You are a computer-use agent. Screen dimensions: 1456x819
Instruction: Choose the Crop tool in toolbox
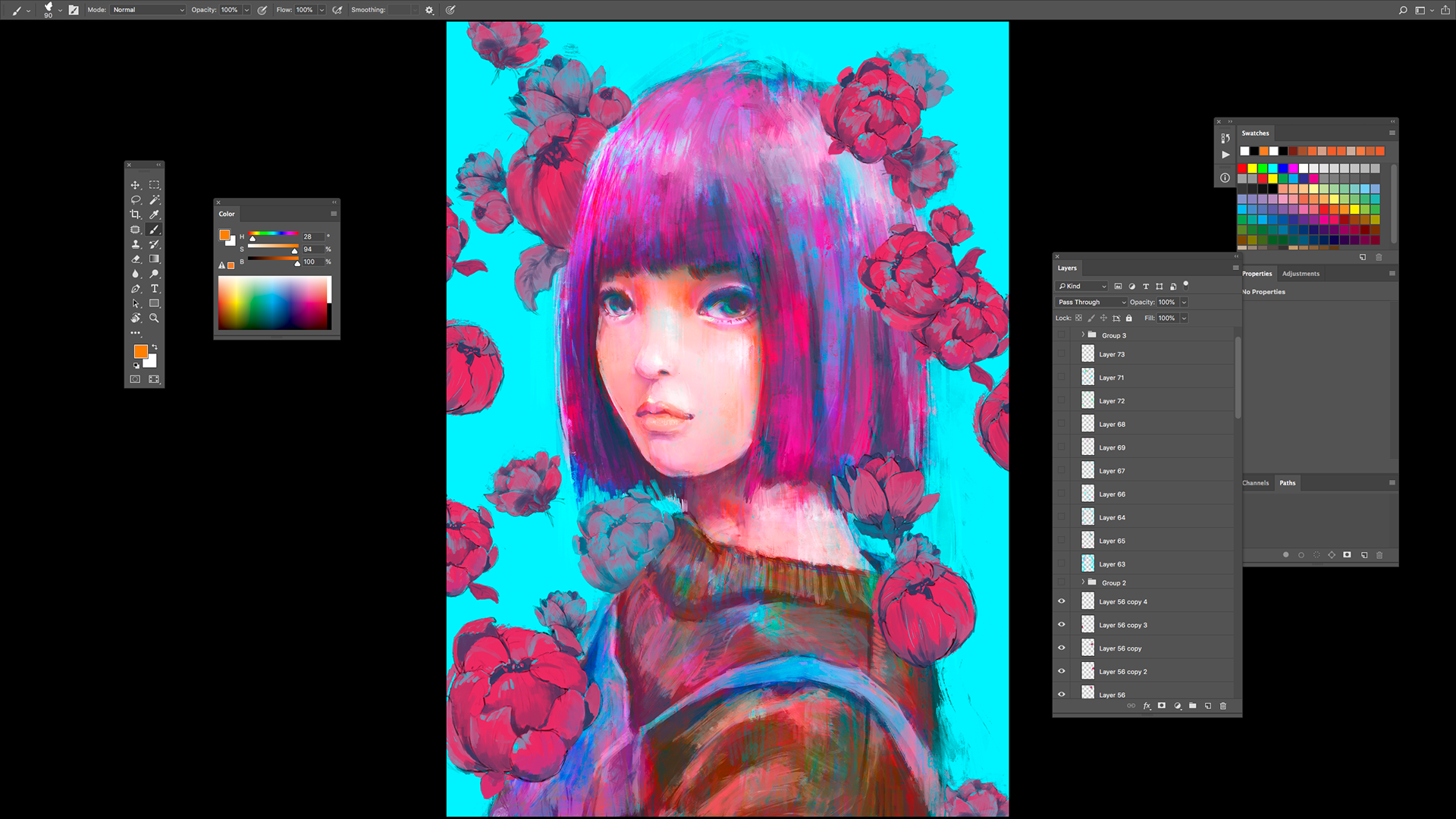pyautogui.click(x=136, y=215)
